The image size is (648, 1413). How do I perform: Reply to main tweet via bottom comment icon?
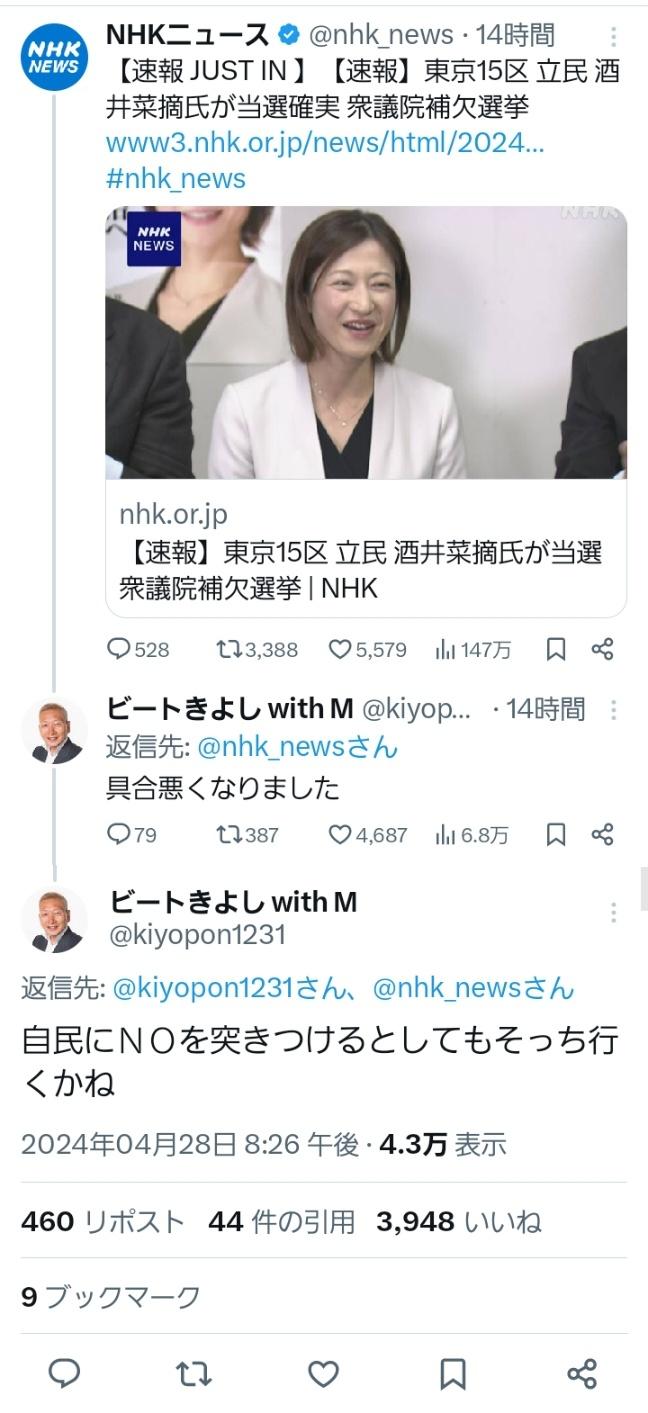point(65,1373)
